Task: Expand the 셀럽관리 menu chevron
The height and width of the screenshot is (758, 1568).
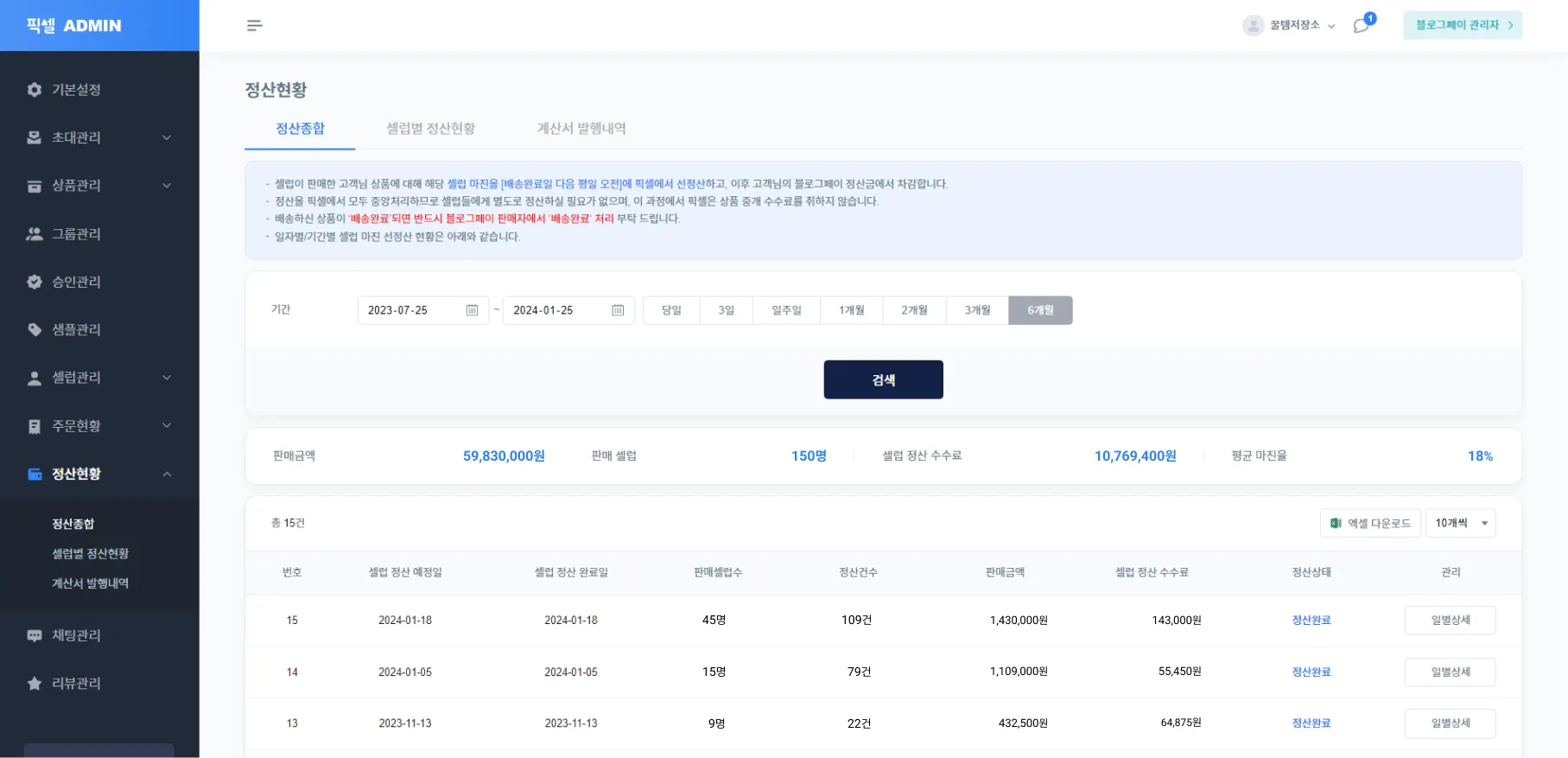Action: click(167, 378)
